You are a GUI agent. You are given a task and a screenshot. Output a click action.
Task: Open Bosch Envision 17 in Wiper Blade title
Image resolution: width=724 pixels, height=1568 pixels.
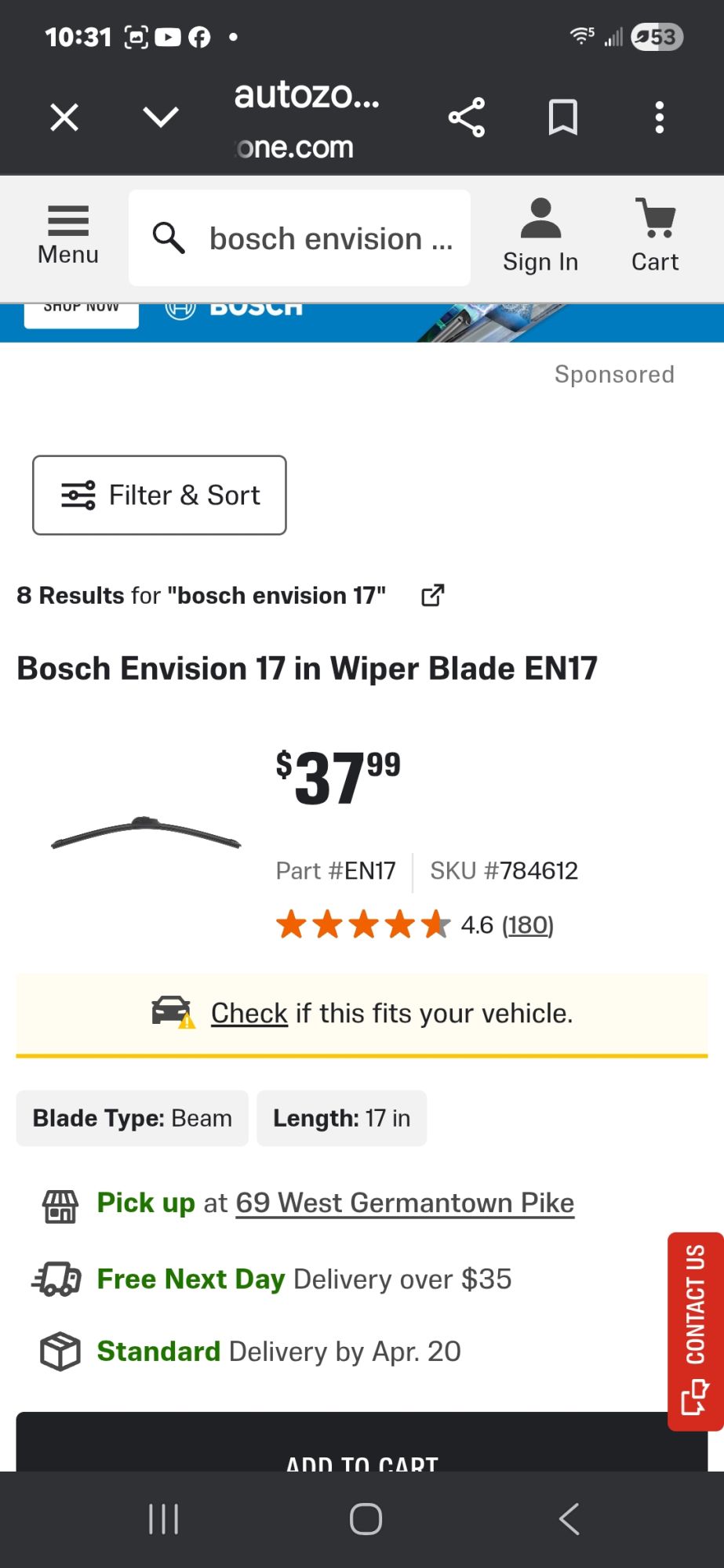point(307,669)
